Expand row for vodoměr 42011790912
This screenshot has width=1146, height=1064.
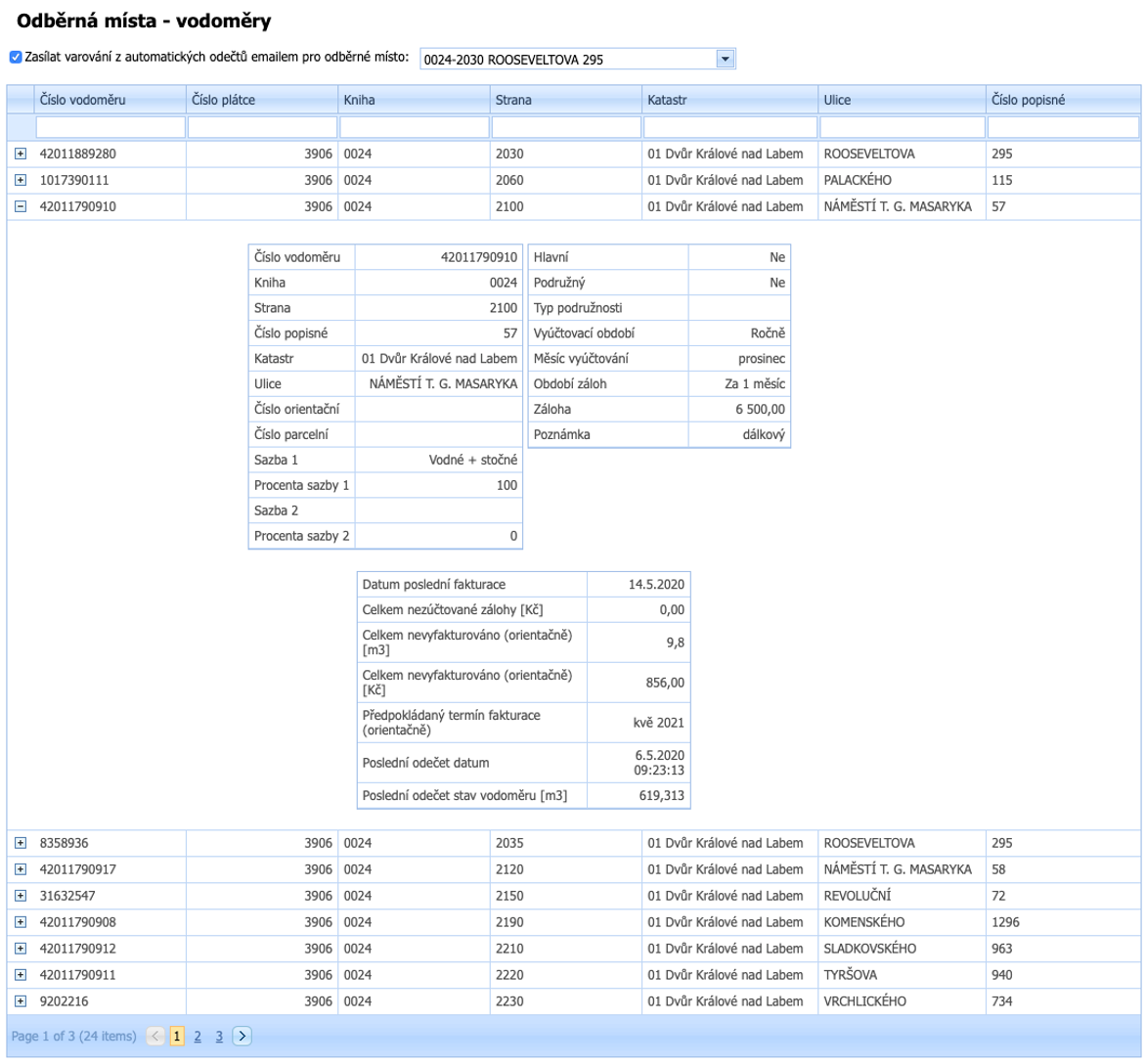[x=20, y=949]
